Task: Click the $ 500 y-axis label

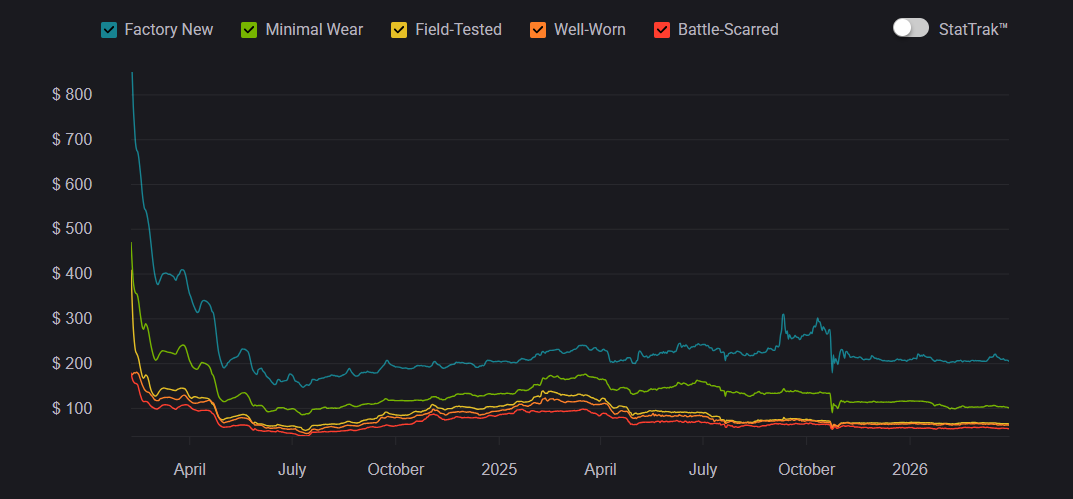Action: (72, 229)
